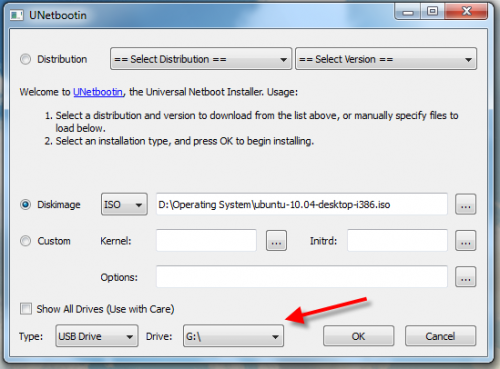Maximize the UNetbootin window
The width and height of the screenshot is (500, 369).
click(x=432, y=12)
